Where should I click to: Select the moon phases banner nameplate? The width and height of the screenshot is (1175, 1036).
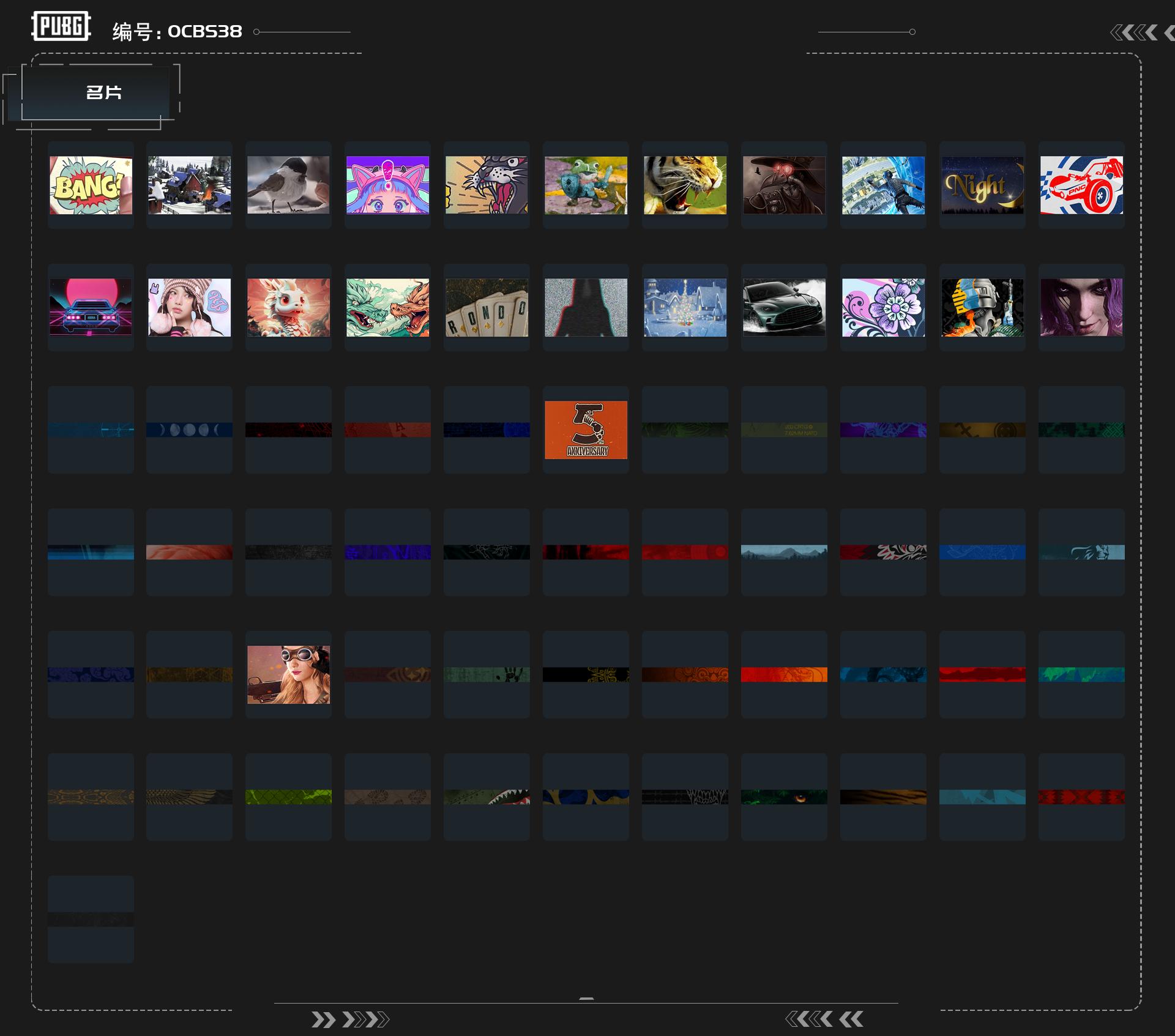tap(189, 430)
